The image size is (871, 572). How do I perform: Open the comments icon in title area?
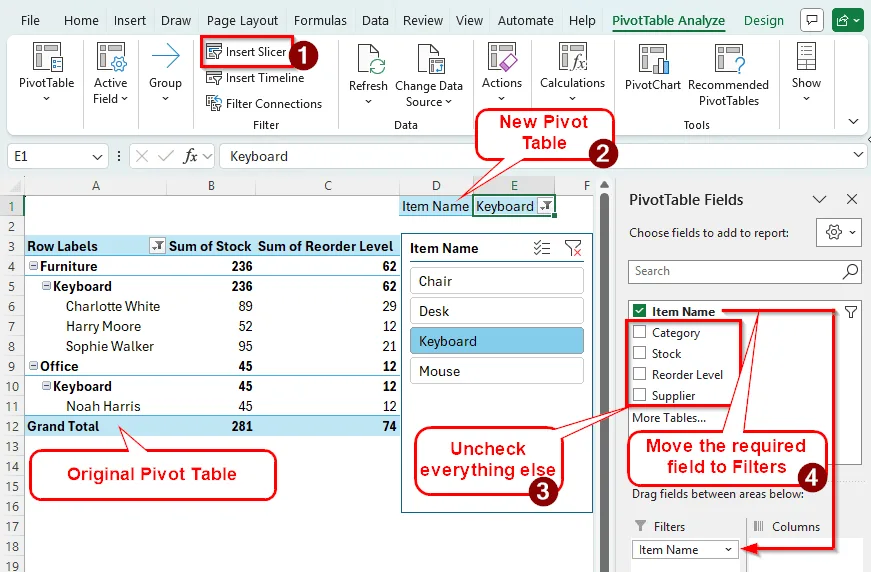812,21
